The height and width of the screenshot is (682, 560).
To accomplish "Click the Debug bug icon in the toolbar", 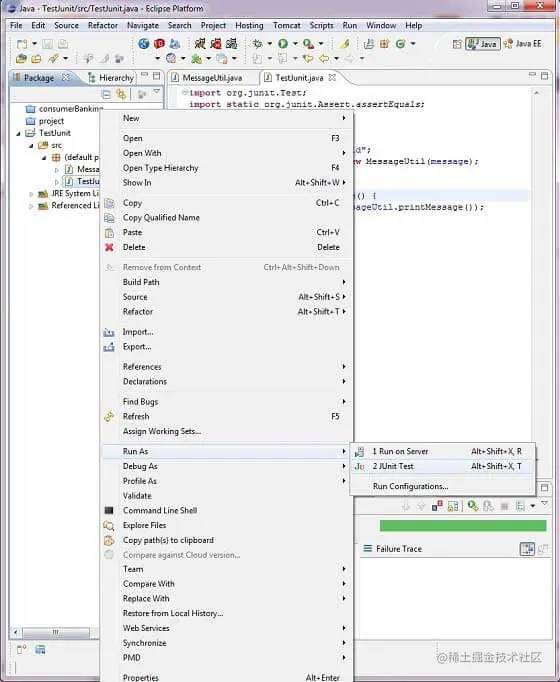I will tap(257, 43).
